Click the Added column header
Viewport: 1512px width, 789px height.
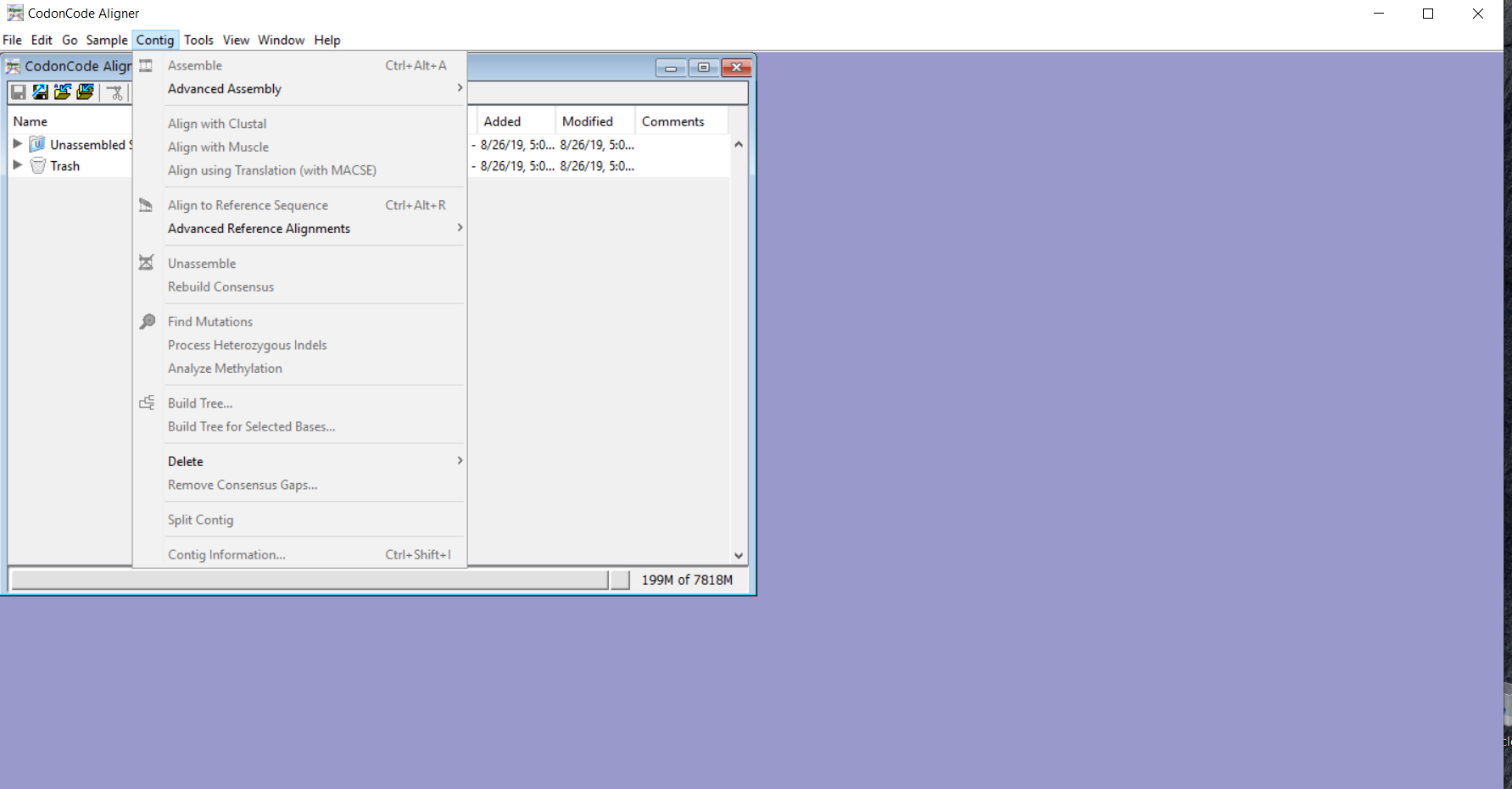[x=516, y=121]
